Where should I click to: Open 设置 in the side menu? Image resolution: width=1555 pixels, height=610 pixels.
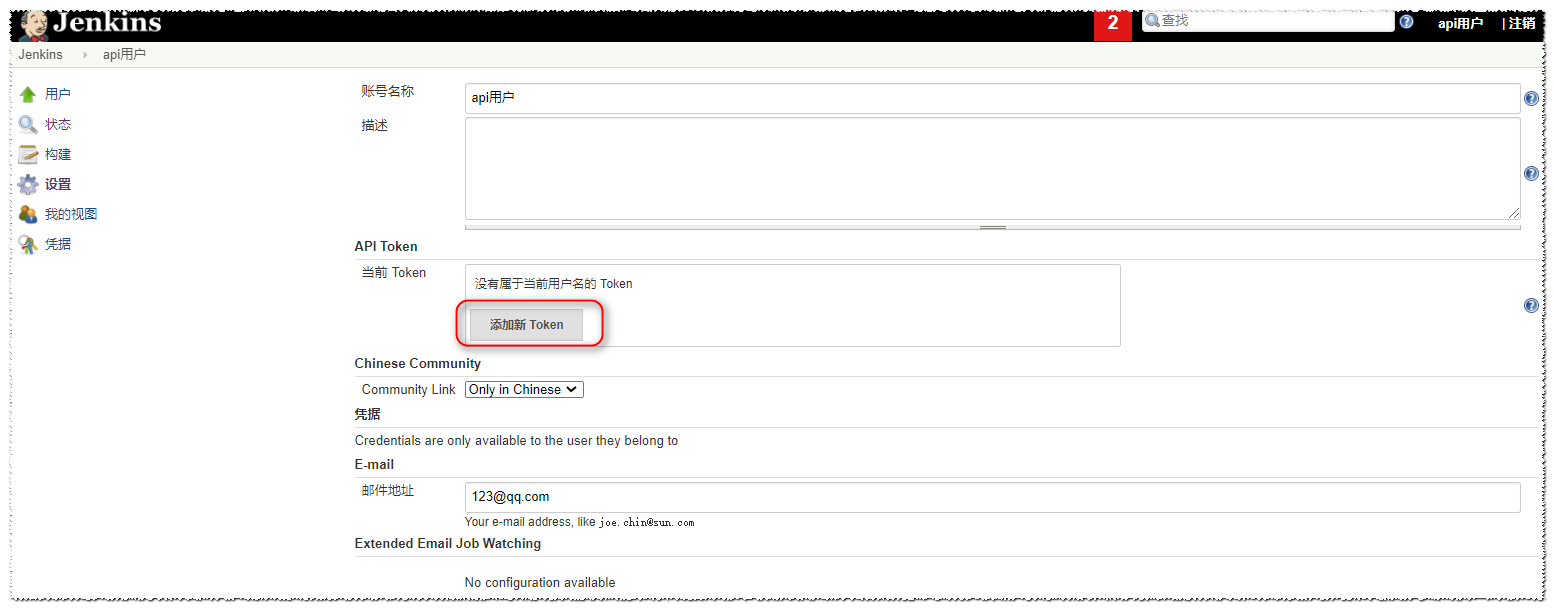58,185
